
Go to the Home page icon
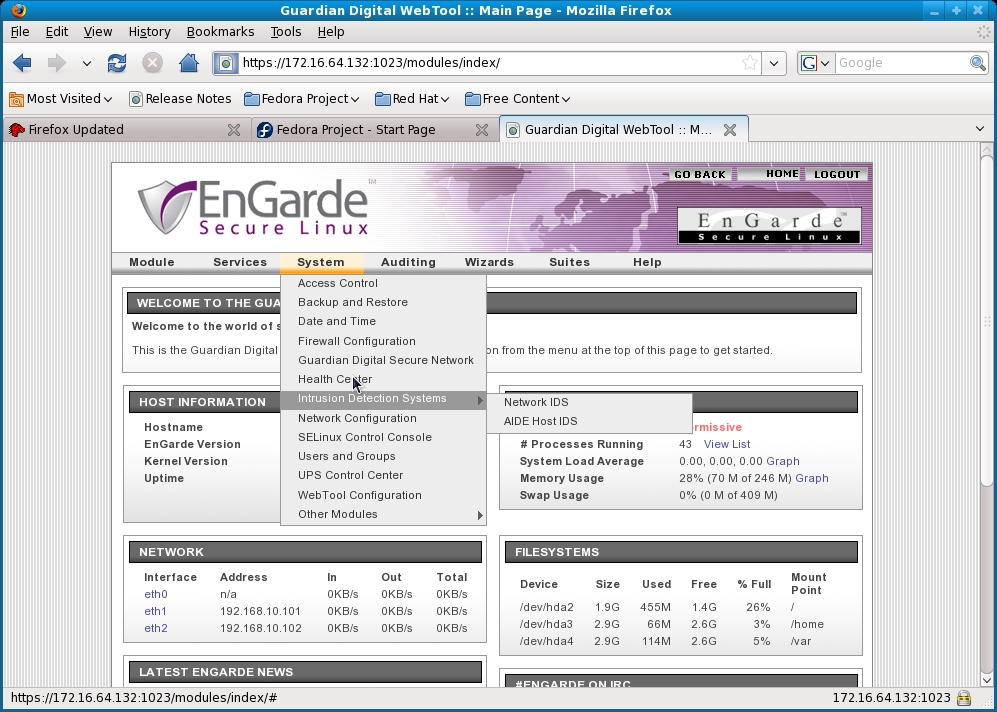188,63
